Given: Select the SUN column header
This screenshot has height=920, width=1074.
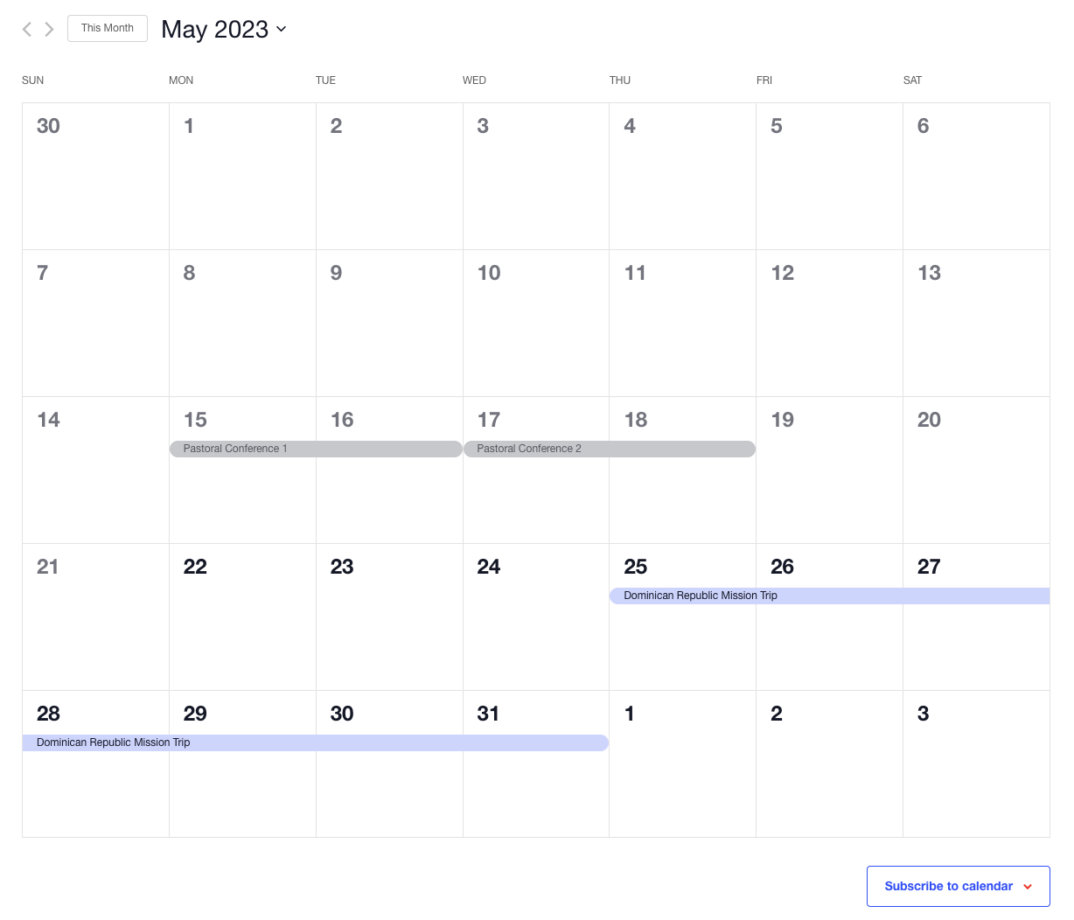Looking at the screenshot, I should [33, 80].
